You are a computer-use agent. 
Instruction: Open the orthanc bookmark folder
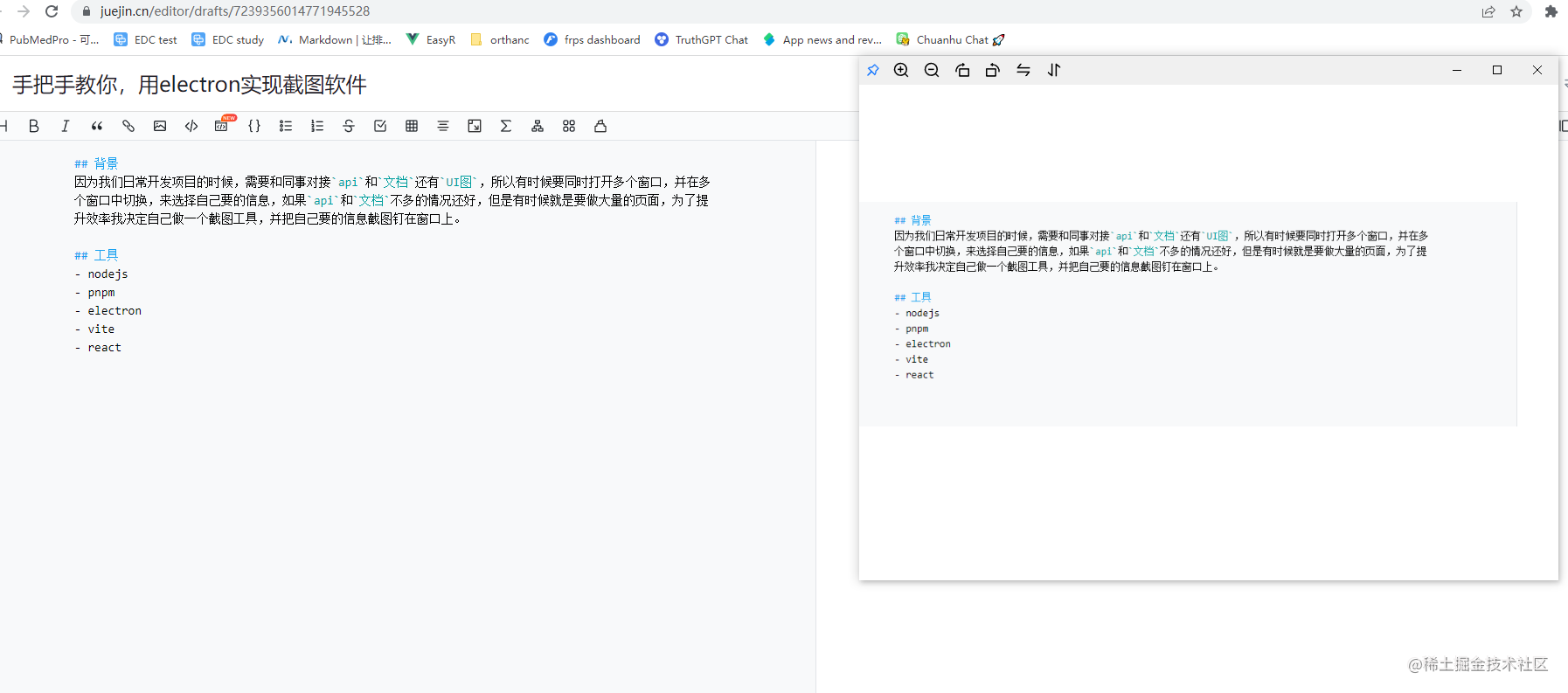click(500, 39)
